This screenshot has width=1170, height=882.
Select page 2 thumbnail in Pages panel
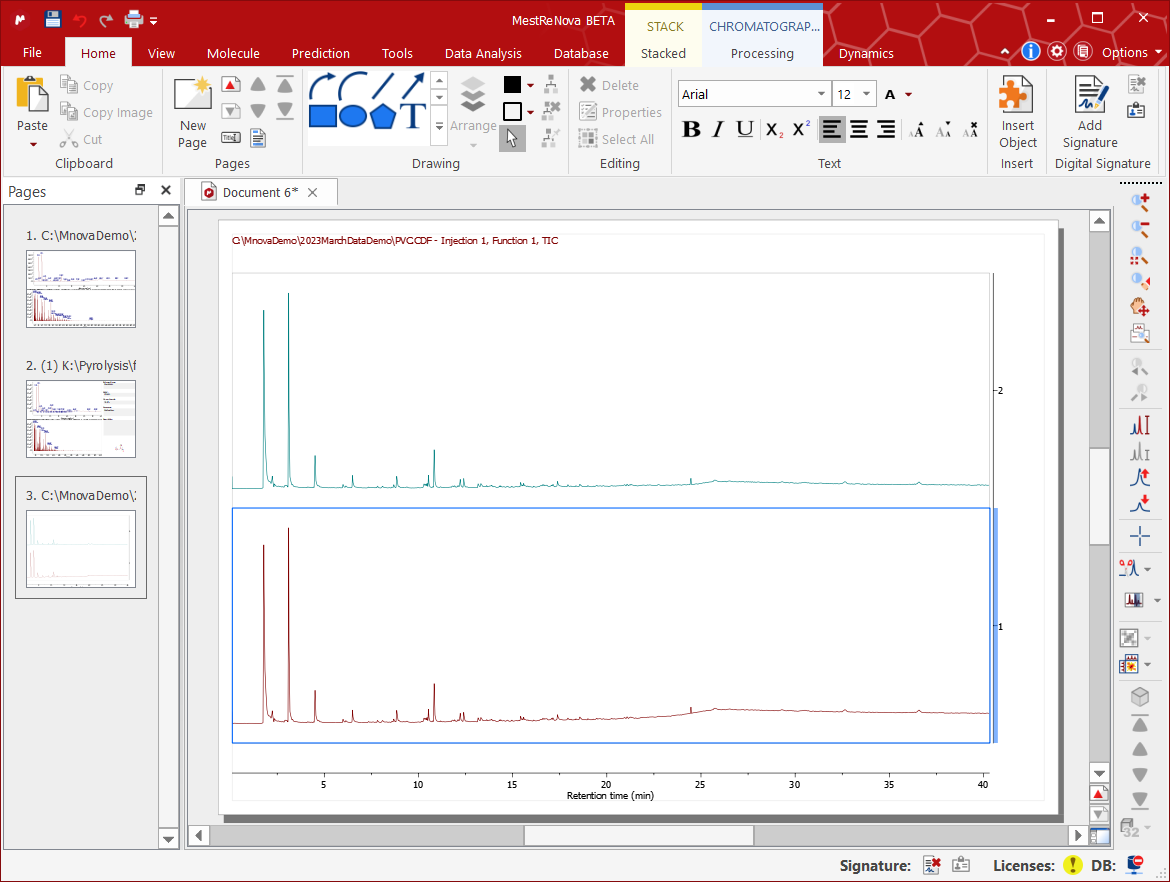click(x=81, y=418)
